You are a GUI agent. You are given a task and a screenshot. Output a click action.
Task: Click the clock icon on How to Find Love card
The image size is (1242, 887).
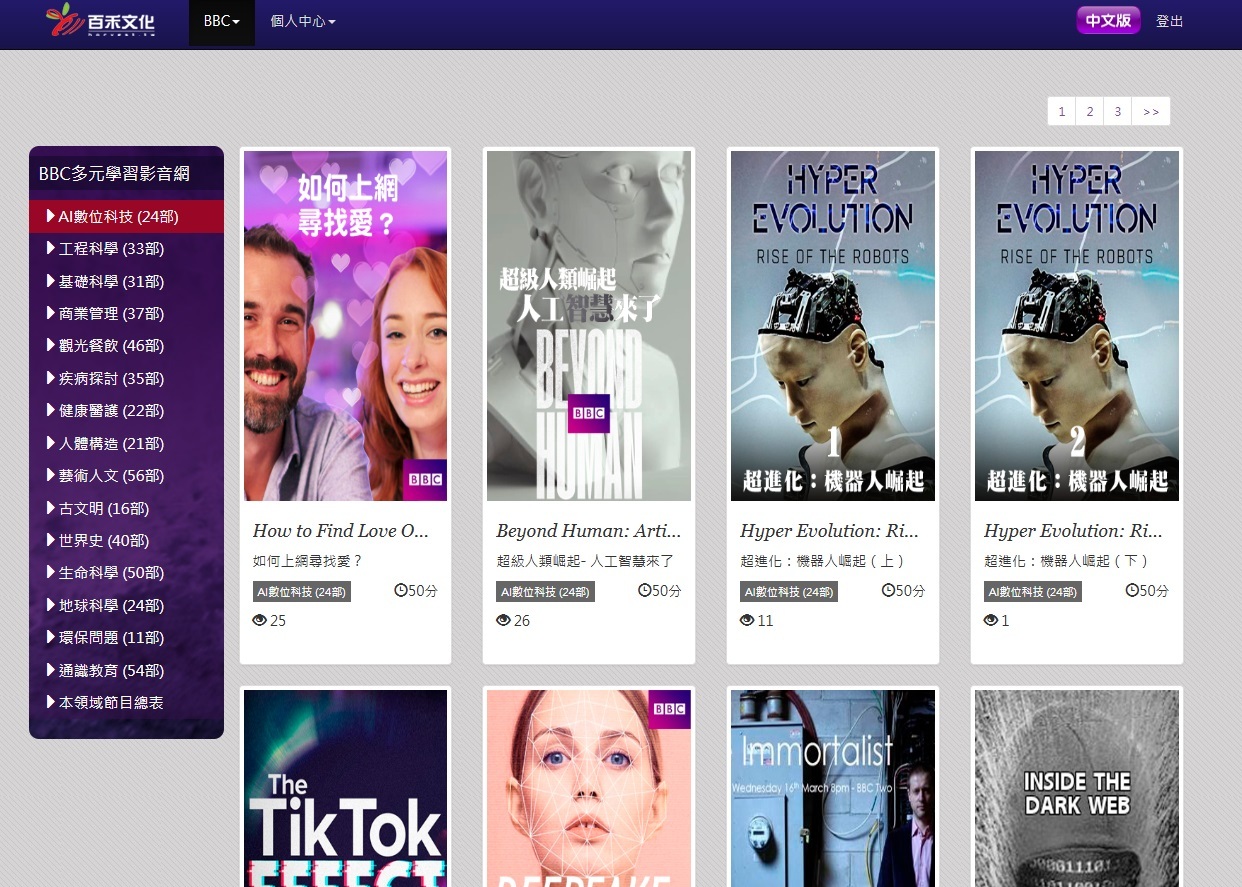tap(401, 590)
